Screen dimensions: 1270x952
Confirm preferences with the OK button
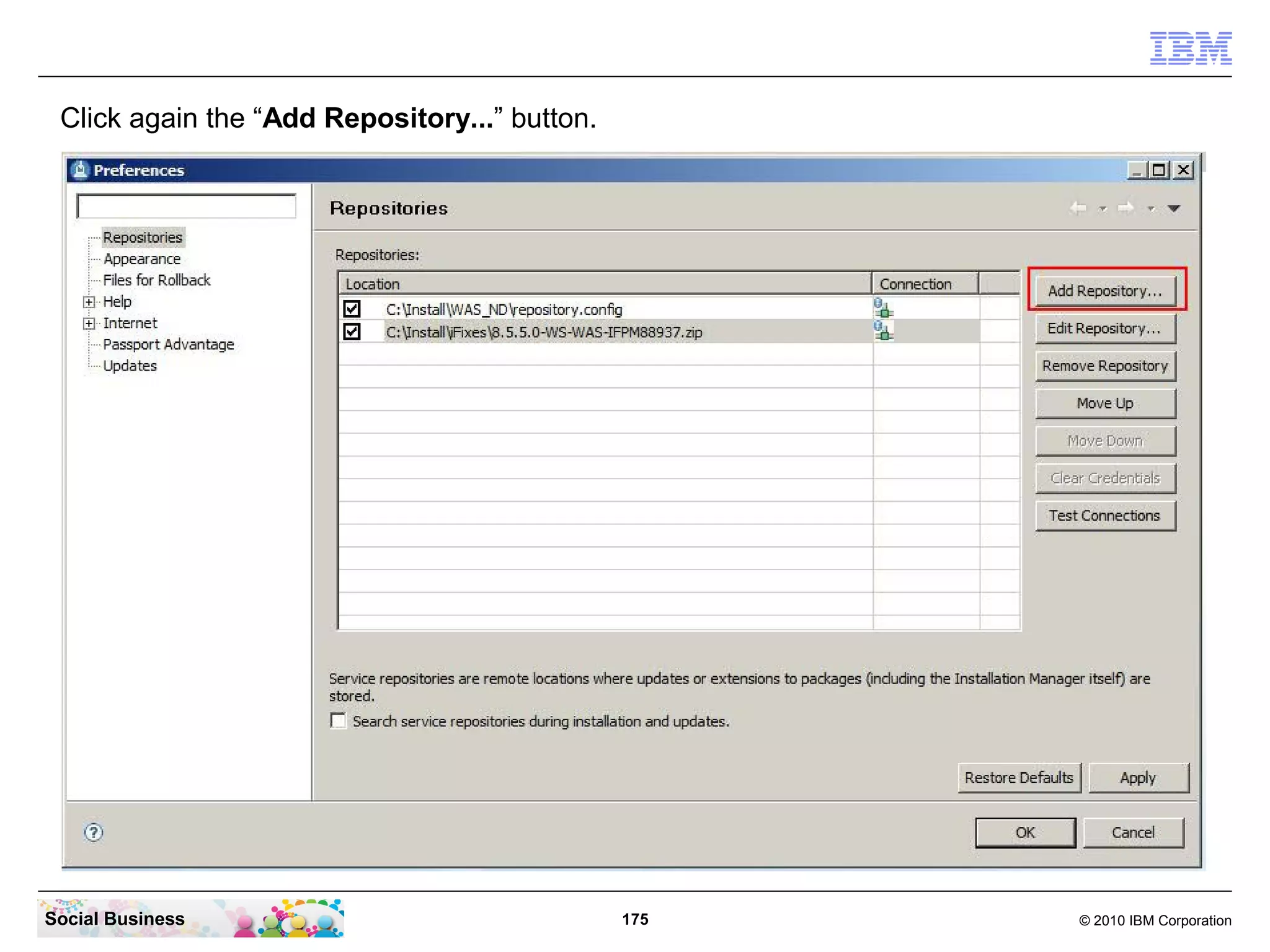(x=1025, y=832)
